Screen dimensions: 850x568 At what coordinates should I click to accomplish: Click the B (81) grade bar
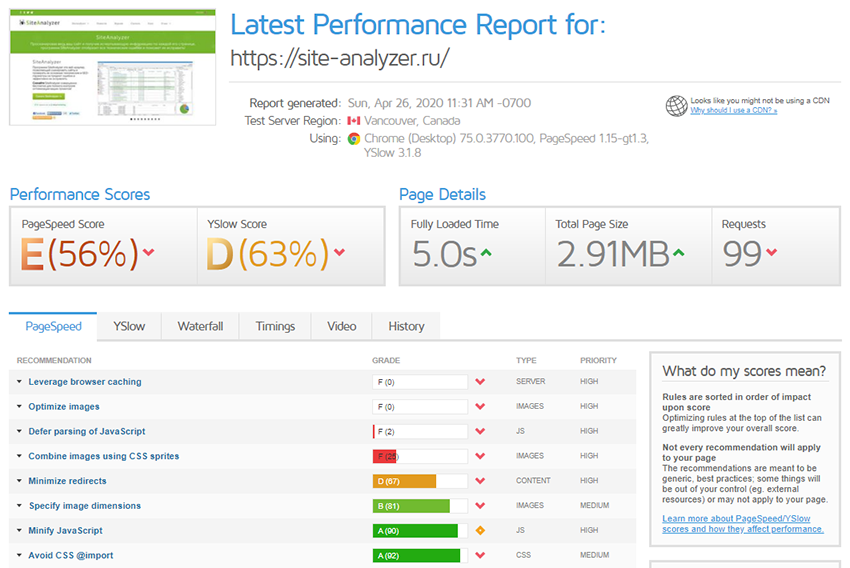click(x=420, y=506)
